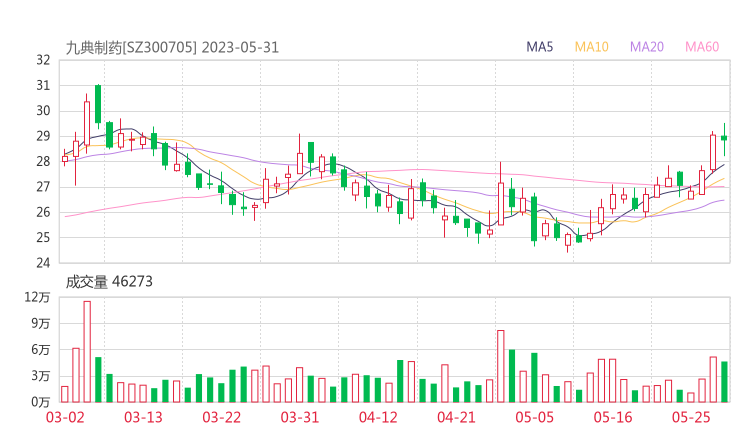The height and width of the screenshot is (440, 740).
Task: Click the price axis label 32
Action: click(43, 60)
